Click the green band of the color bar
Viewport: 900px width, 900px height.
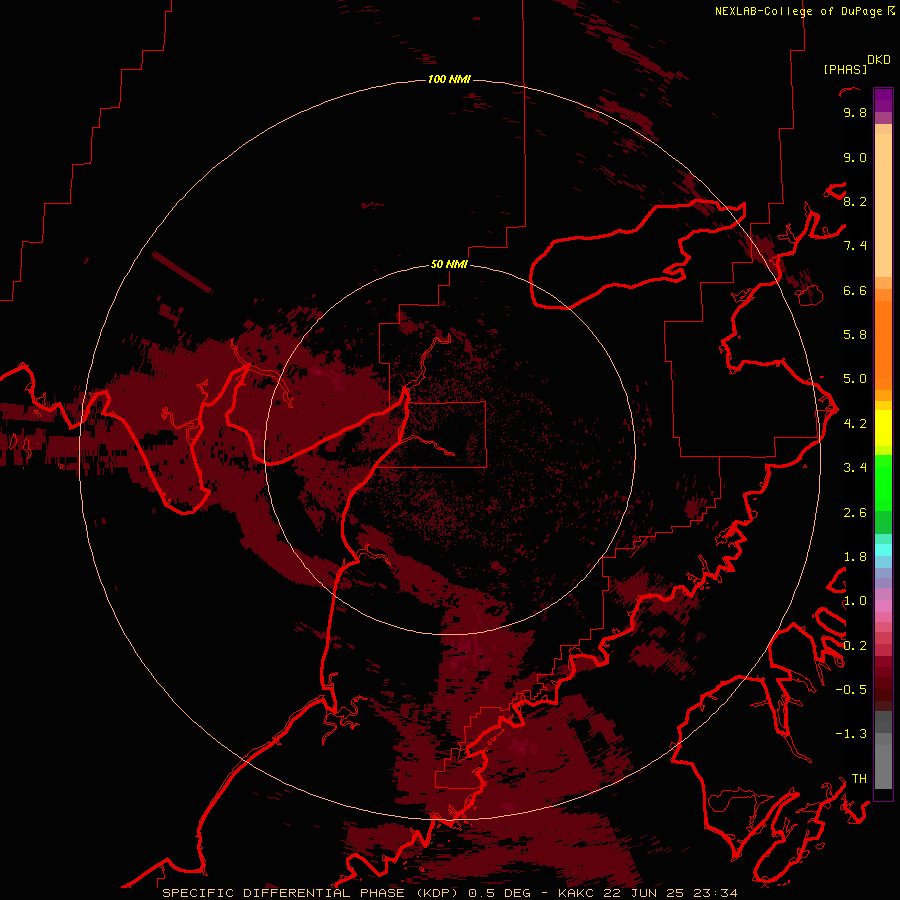click(883, 485)
